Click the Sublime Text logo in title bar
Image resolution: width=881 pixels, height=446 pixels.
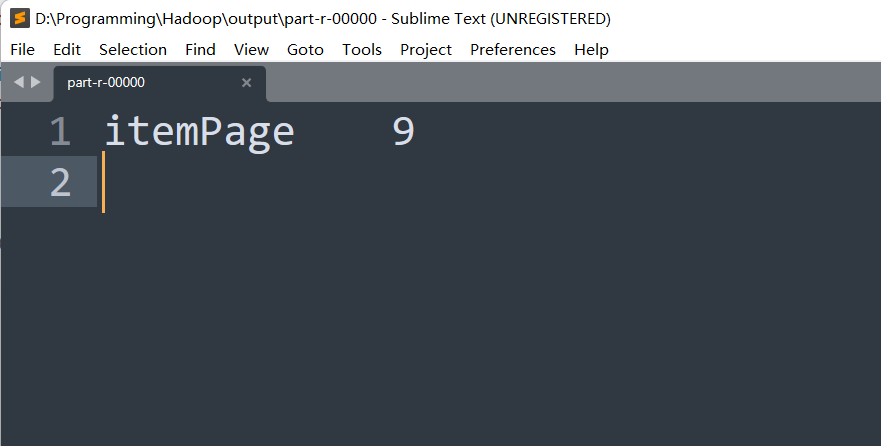[x=19, y=18]
